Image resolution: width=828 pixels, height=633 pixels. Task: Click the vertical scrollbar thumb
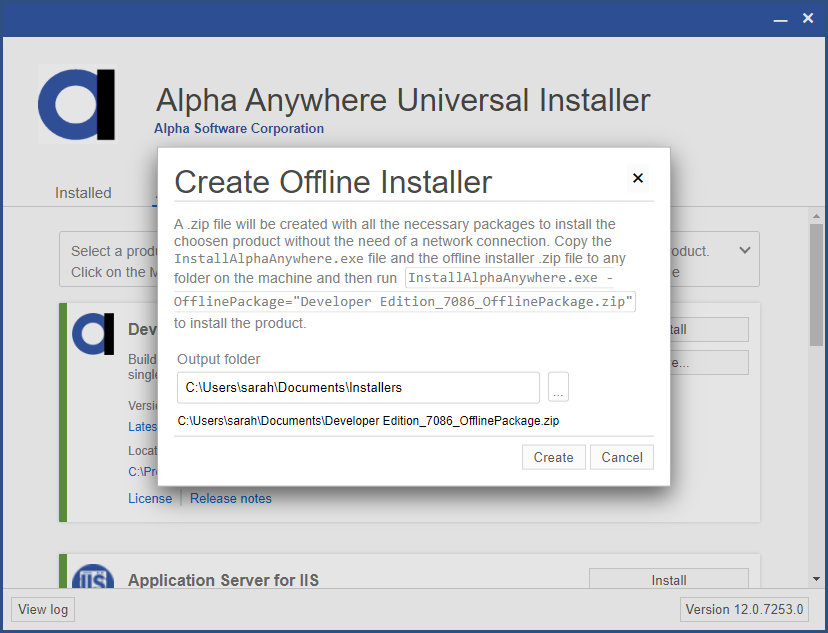816,285
